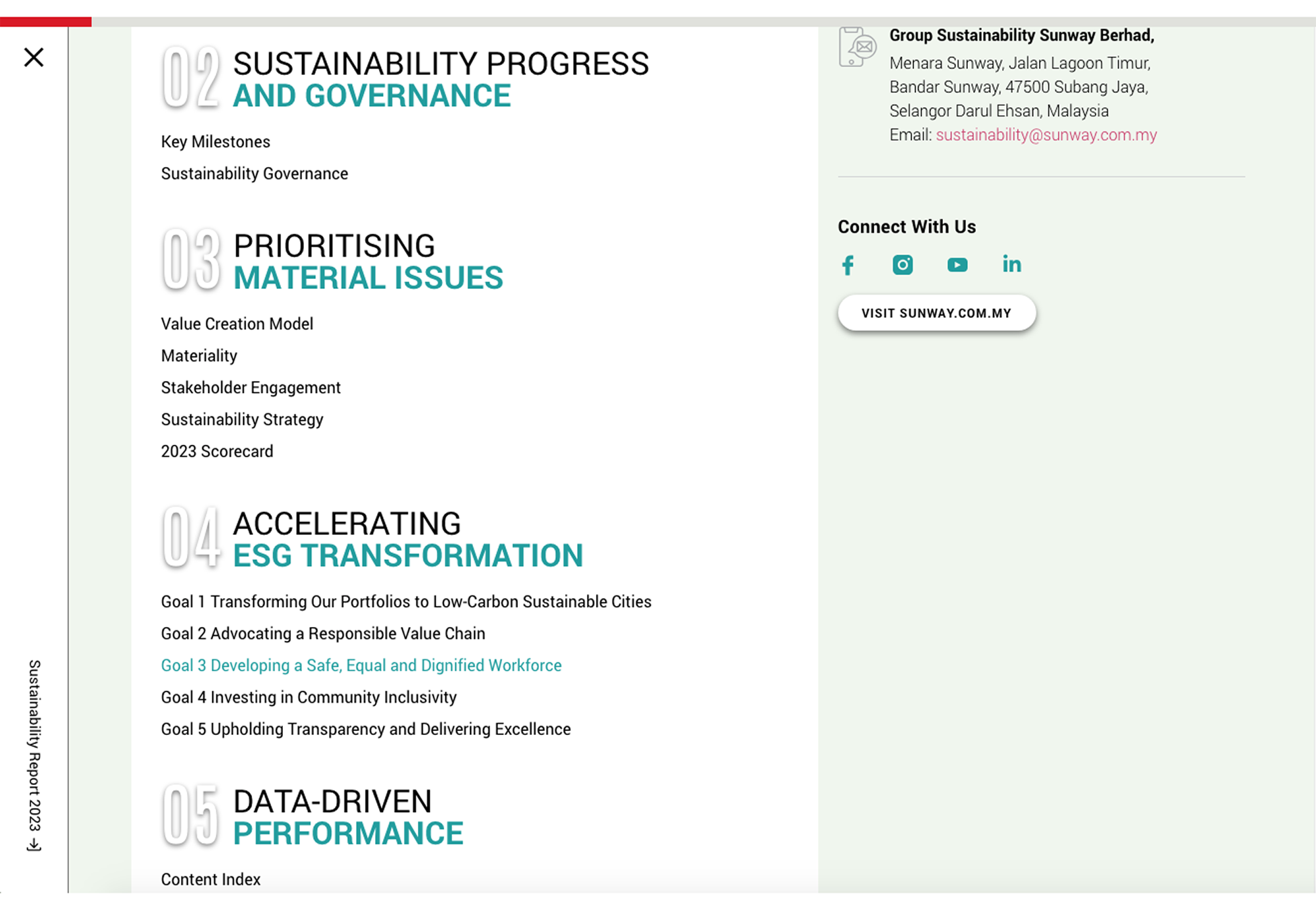Click vertical Sustainability Report 2023 link
Screen dimensions: 1316x910
(x=34, y=755)
